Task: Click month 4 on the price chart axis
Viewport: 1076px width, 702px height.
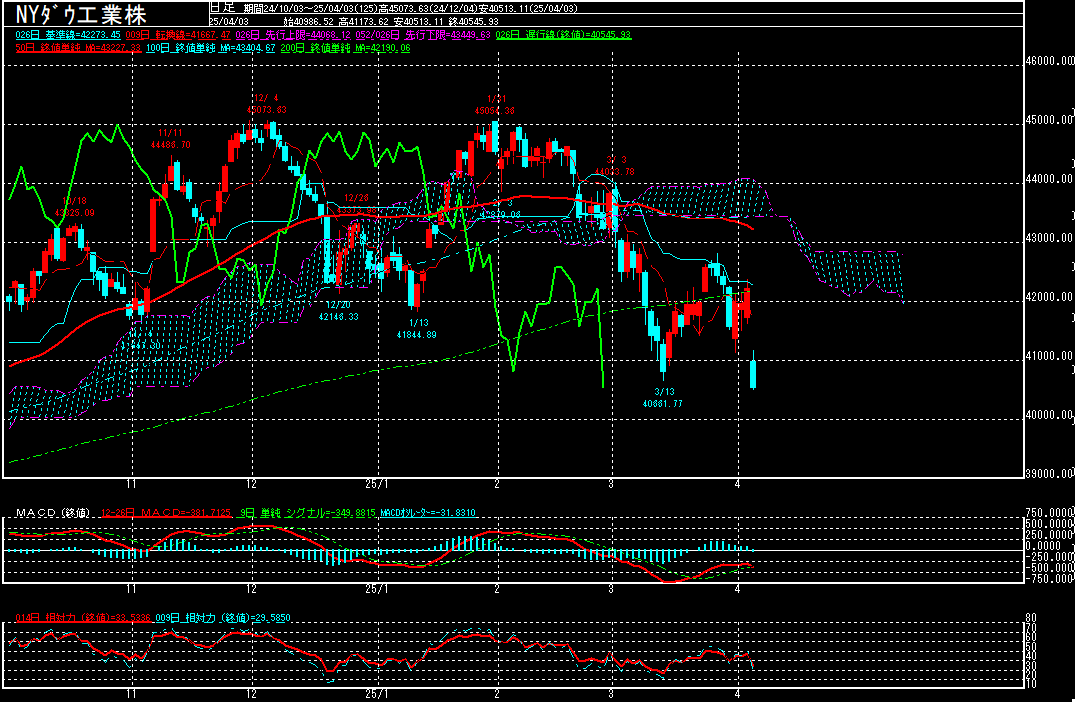Action: [738, 484]
